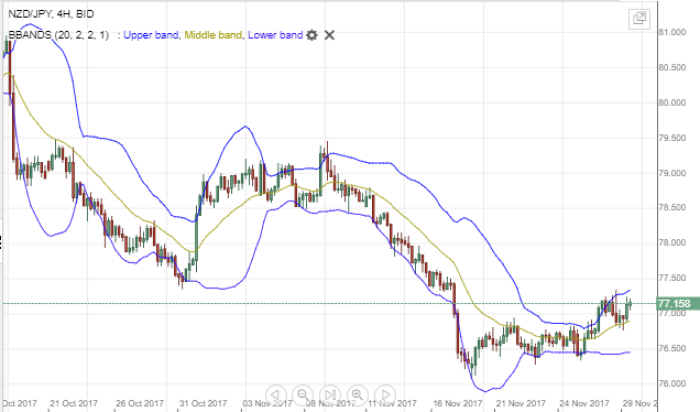
Task: Click the 80.000 price axis label
Action: tap(672, 103)
